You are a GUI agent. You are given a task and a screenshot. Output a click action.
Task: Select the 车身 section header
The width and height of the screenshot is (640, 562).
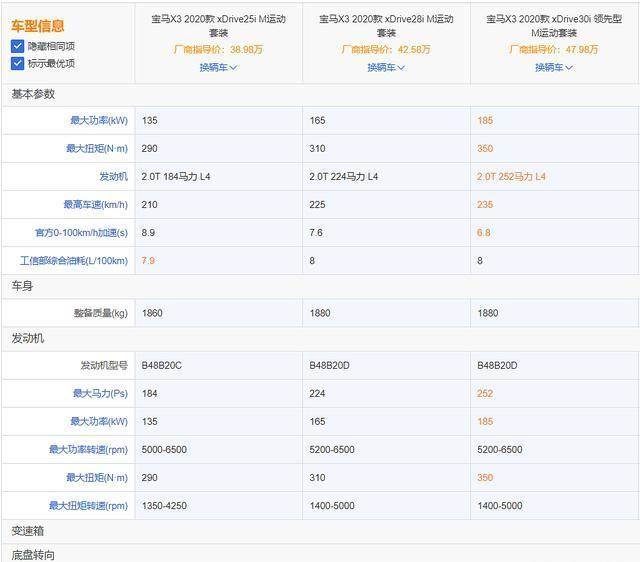click(22, 286)
